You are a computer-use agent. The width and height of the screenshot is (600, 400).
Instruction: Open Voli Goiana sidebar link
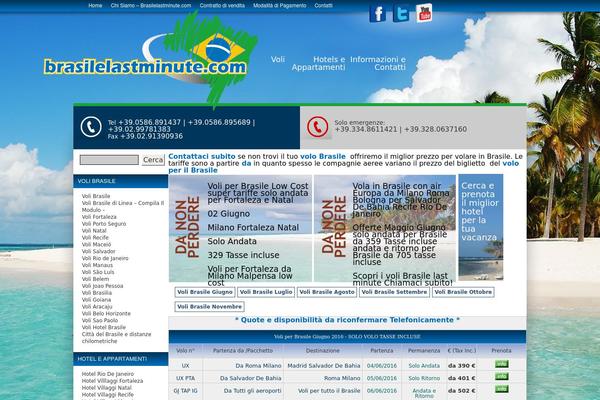[x=96, y=299]
